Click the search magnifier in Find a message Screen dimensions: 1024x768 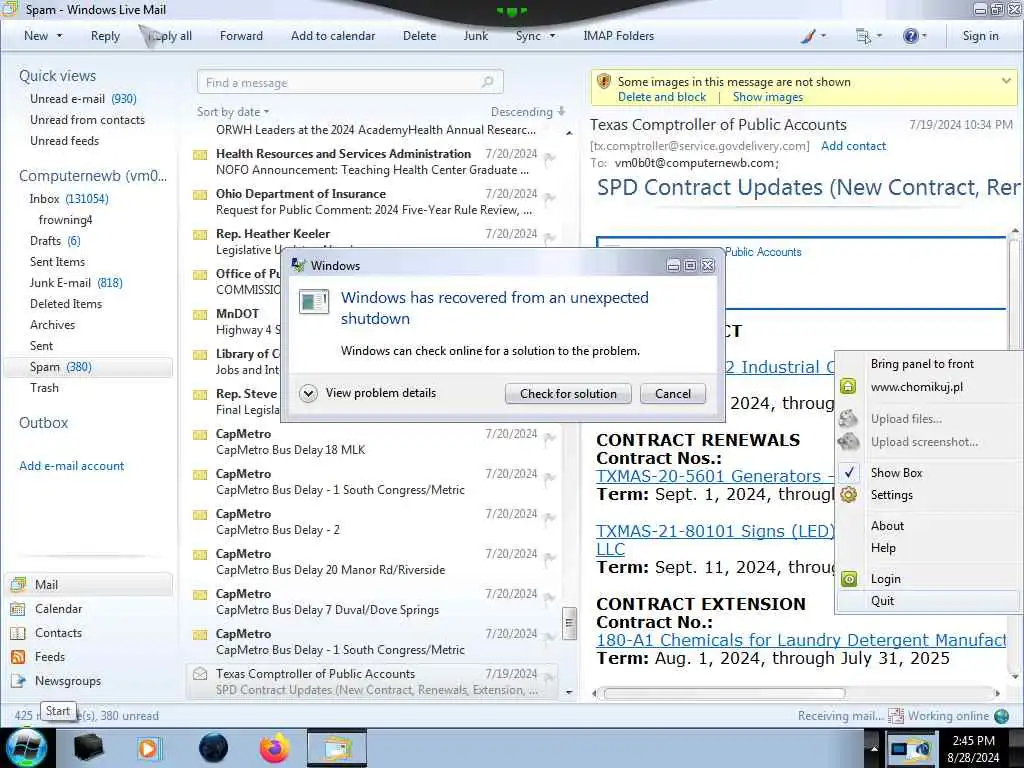tap(487, 82)
